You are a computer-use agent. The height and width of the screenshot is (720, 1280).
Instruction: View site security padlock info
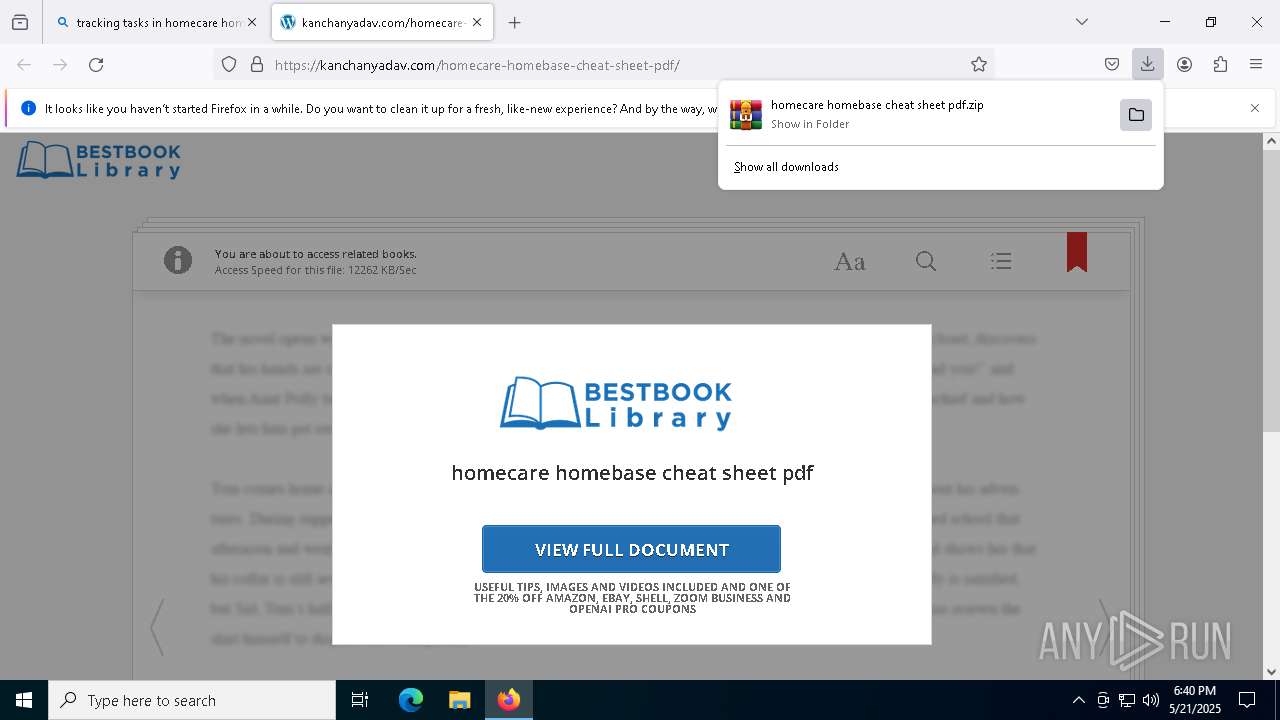click(257, 65)
